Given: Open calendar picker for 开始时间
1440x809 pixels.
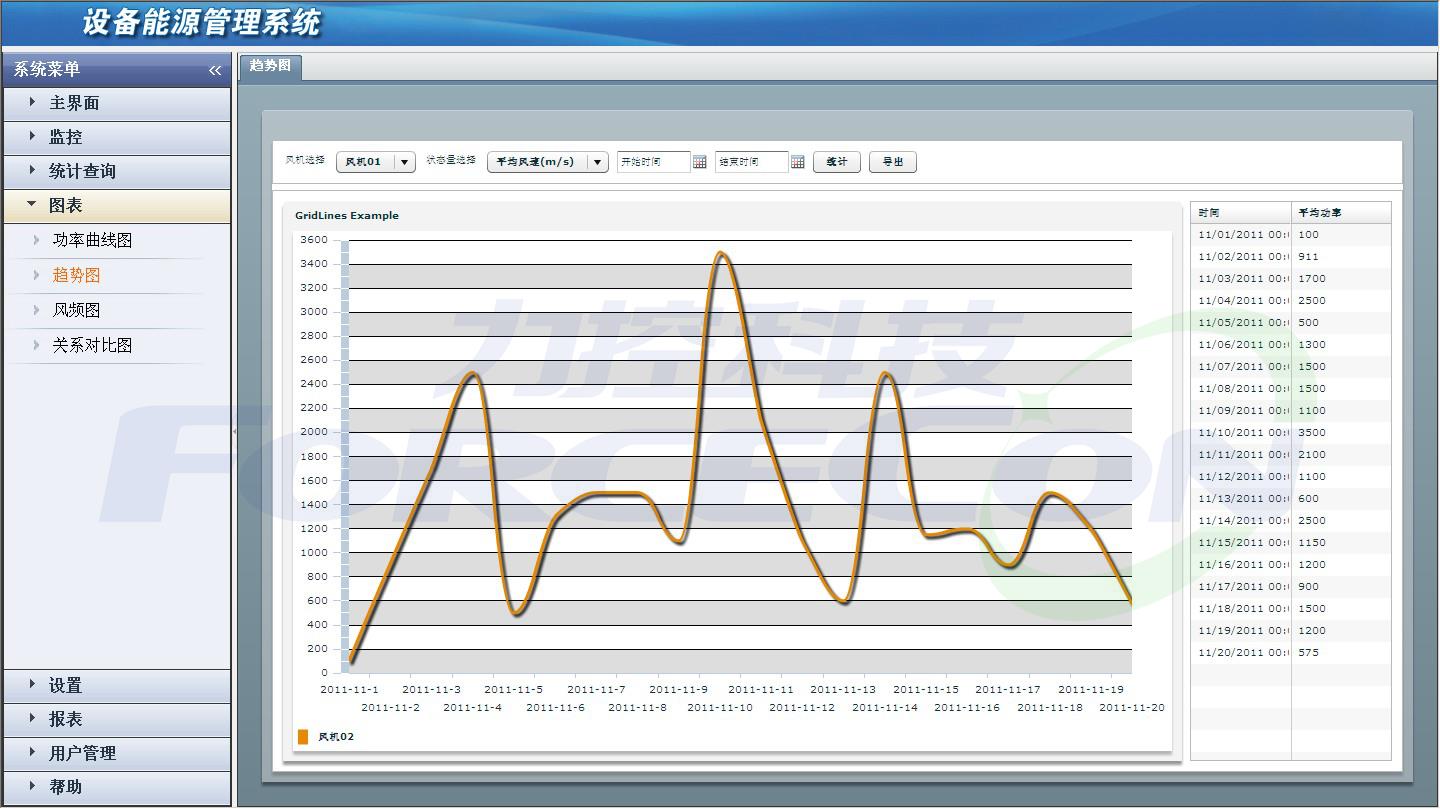Looking at the screenshot, I should (700, 162).
